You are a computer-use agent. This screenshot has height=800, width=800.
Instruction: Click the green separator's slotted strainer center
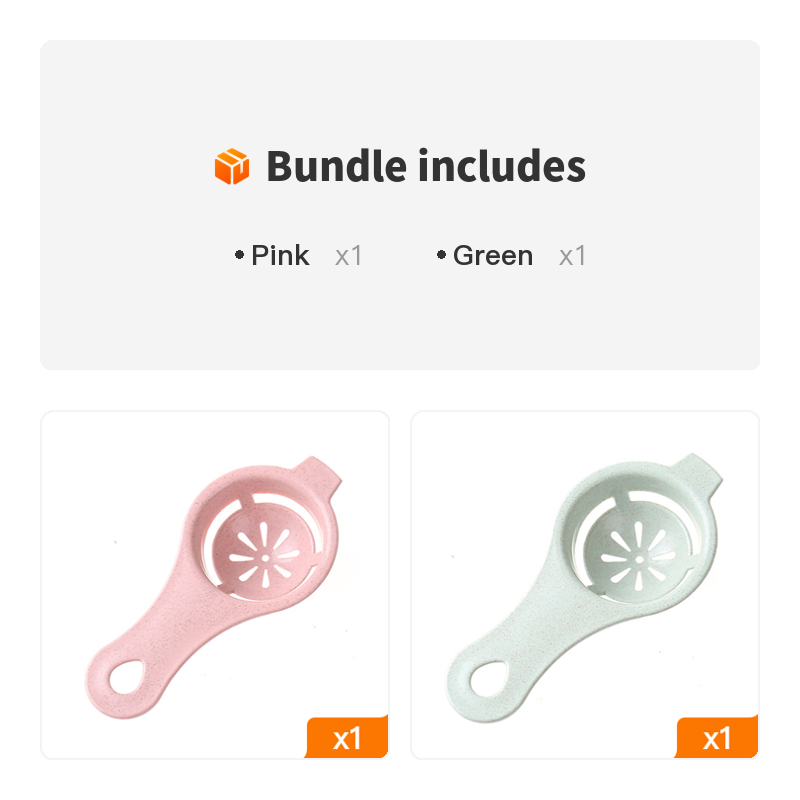[638, 559]
